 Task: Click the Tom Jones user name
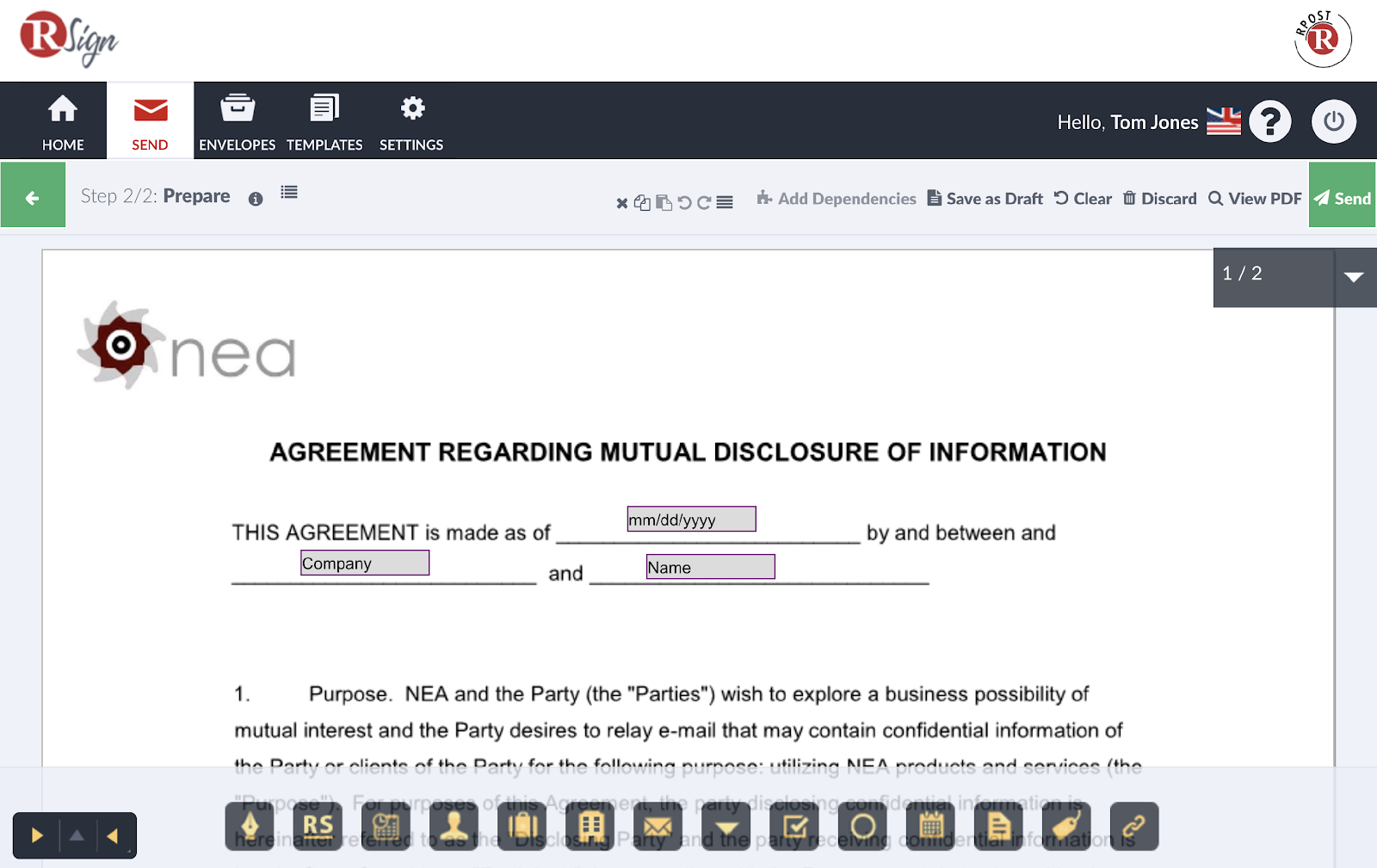[x=1154, y=122]
